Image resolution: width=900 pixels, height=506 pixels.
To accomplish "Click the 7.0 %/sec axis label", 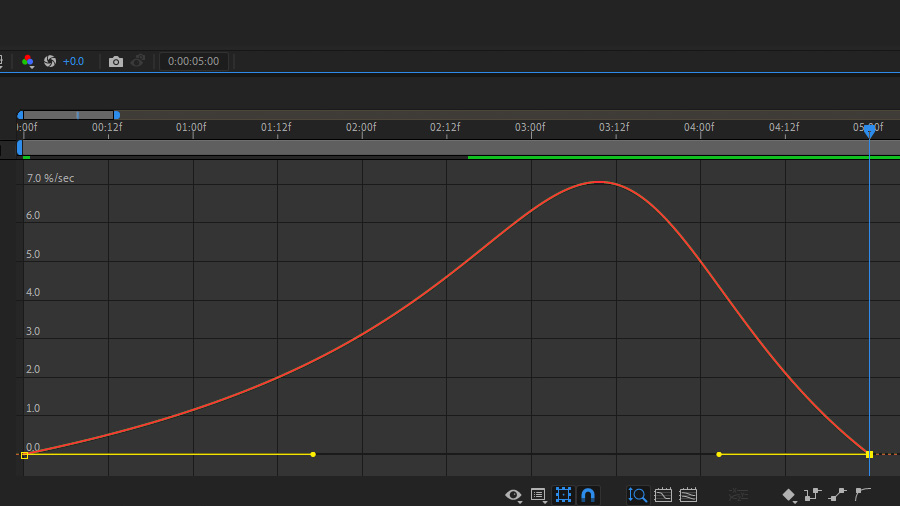I will tap(51, 178).
